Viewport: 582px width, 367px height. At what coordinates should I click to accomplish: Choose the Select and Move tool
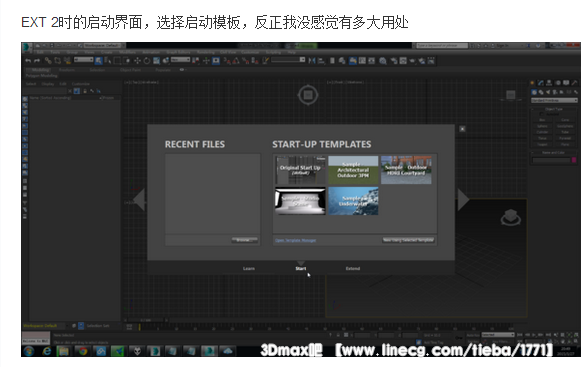point(137,60)
